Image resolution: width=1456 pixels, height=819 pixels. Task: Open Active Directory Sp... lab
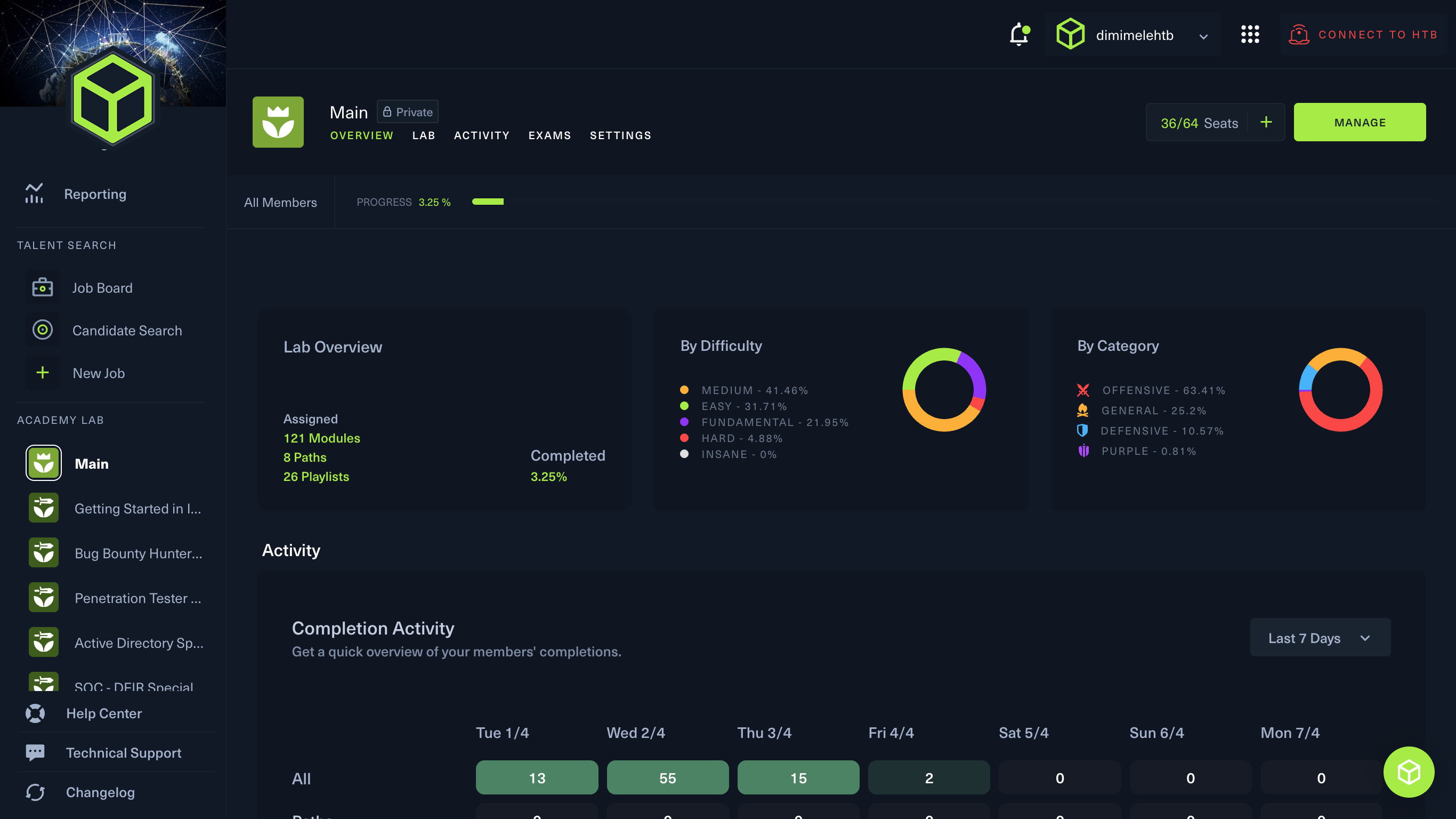pos(139,643)
